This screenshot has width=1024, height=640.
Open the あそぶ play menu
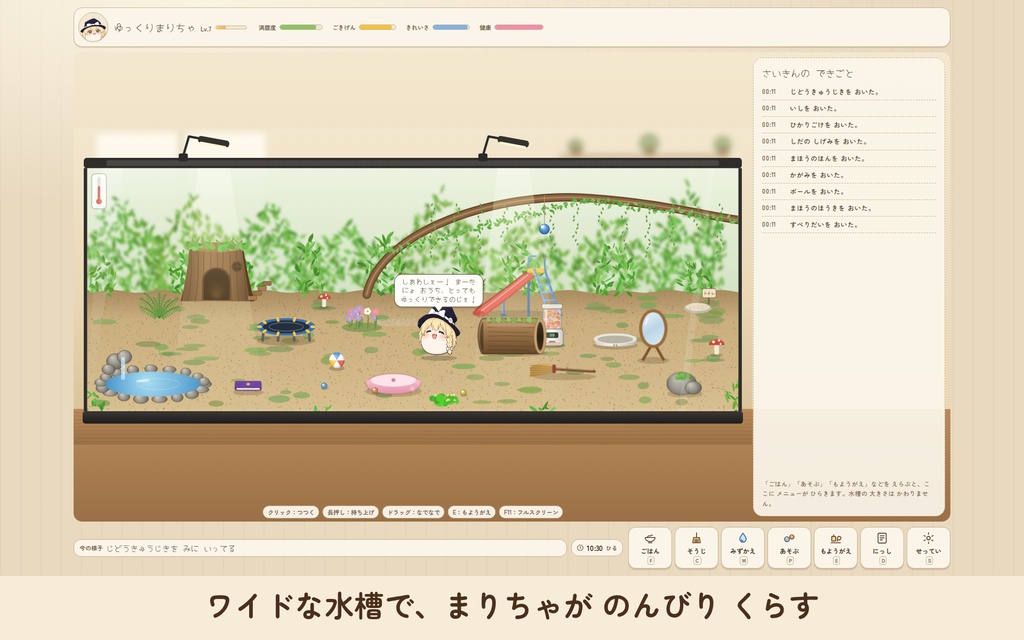click(789, 548)
